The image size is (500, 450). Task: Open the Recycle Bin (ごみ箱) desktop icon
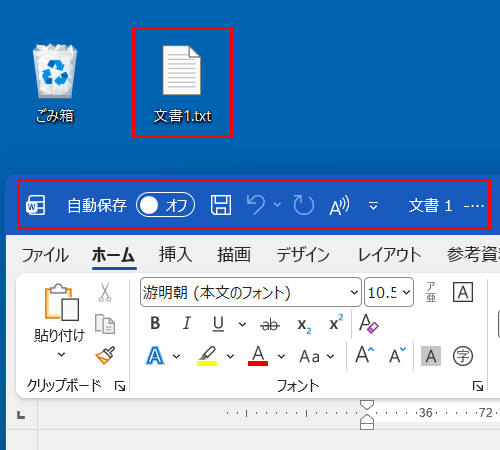55,83
